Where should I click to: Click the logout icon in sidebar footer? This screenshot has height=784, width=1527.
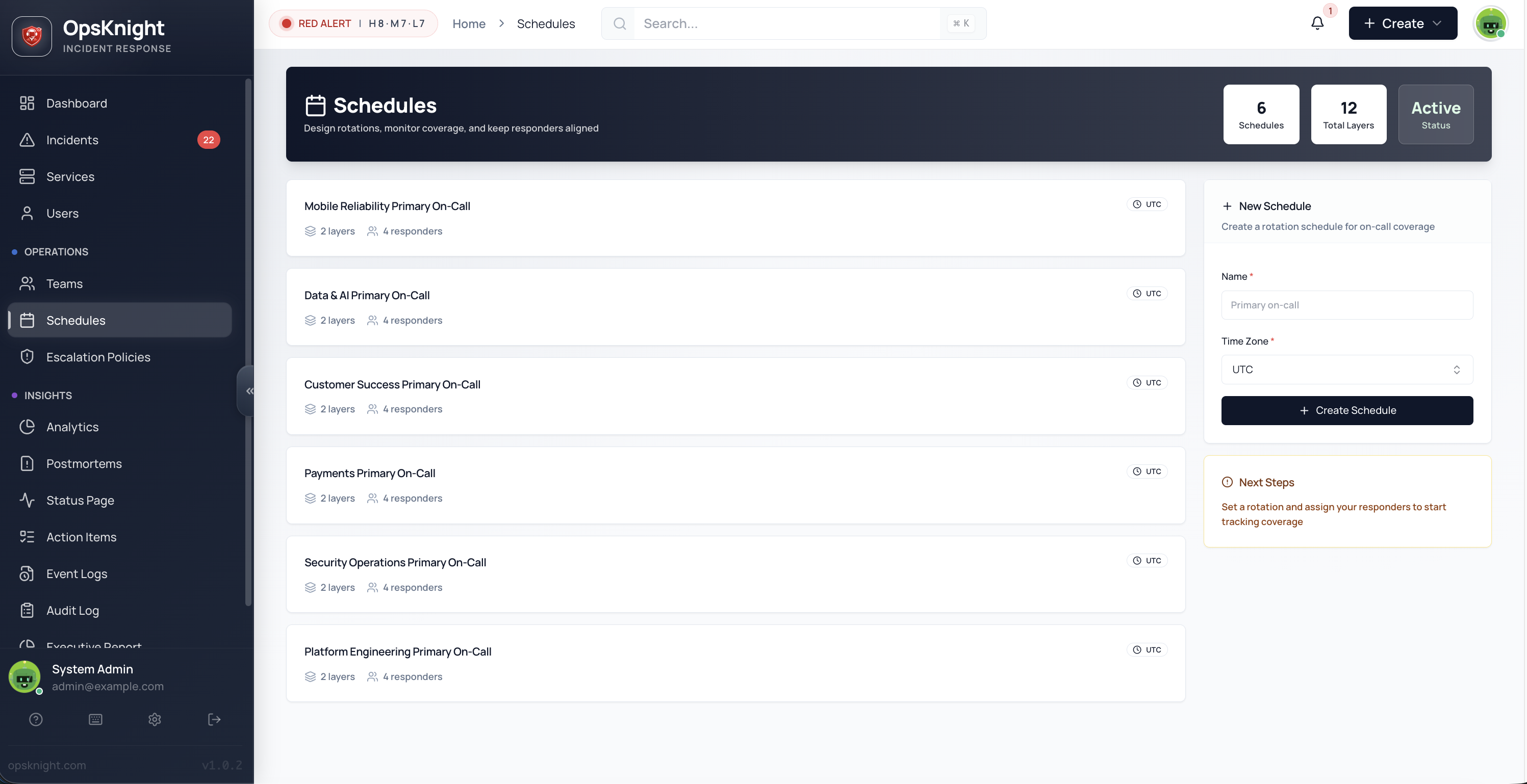click(214, 719)
